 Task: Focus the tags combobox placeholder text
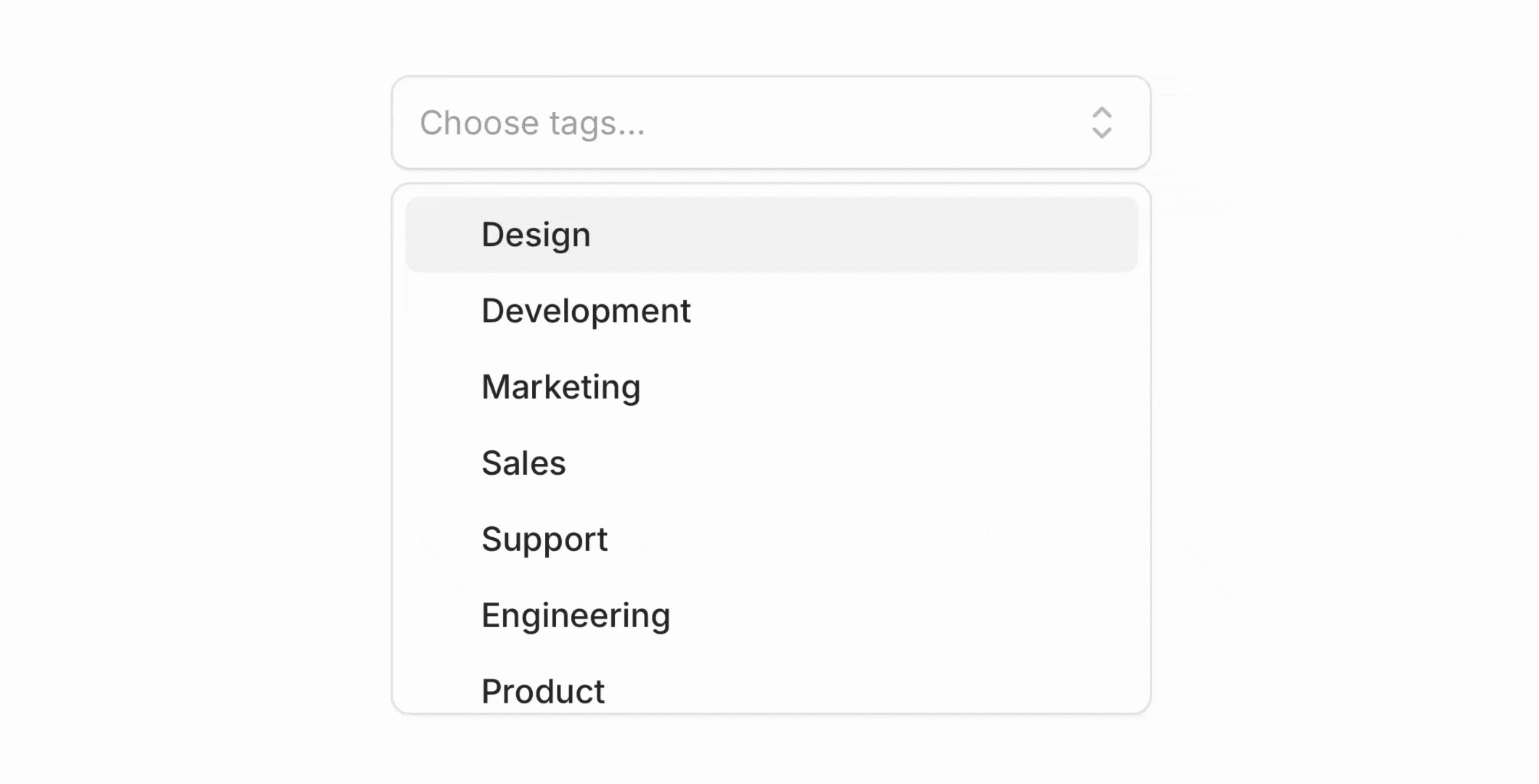[532, 123]
